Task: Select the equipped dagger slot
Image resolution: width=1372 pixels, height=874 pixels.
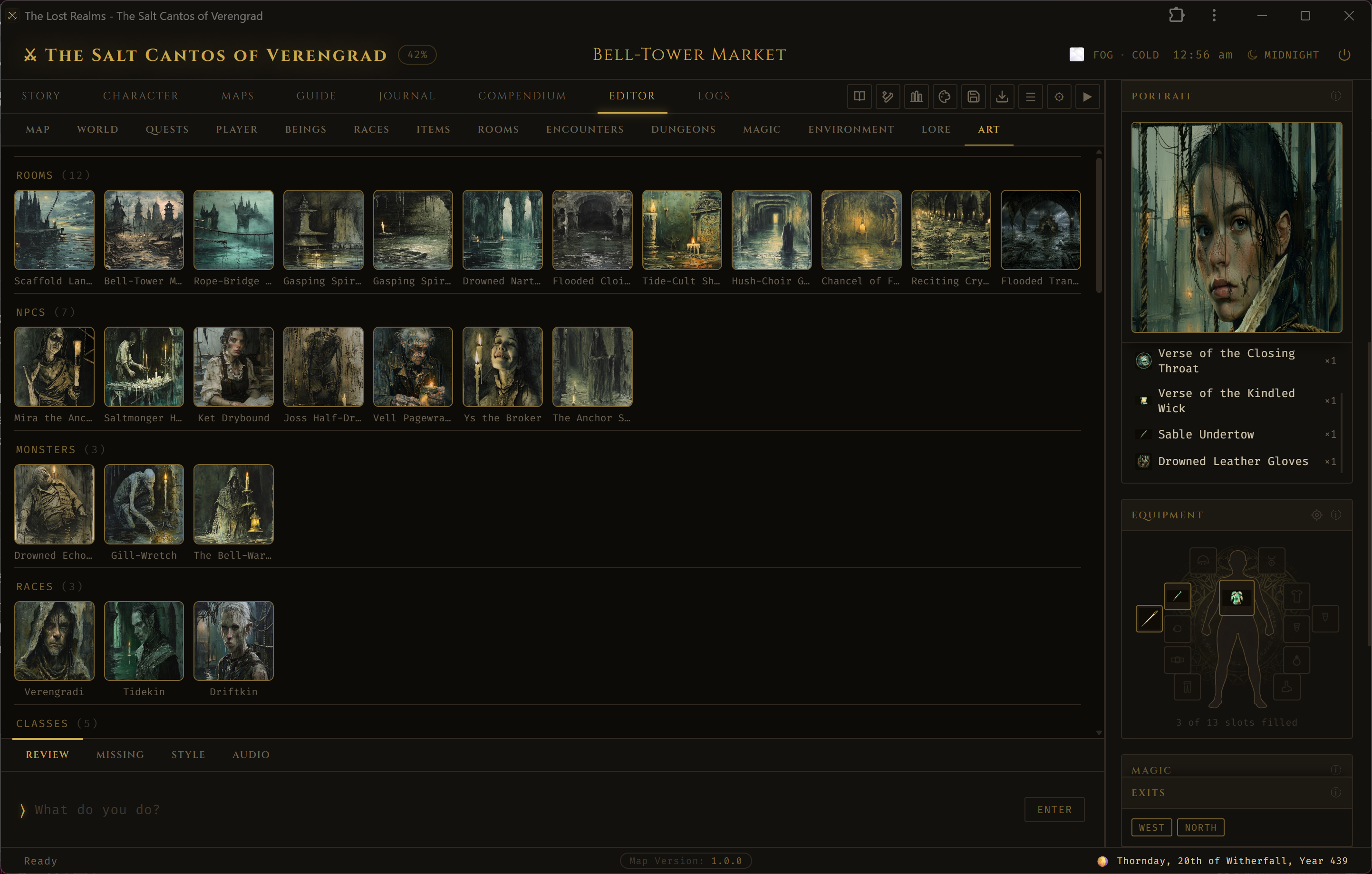Action: (1177, 596)
